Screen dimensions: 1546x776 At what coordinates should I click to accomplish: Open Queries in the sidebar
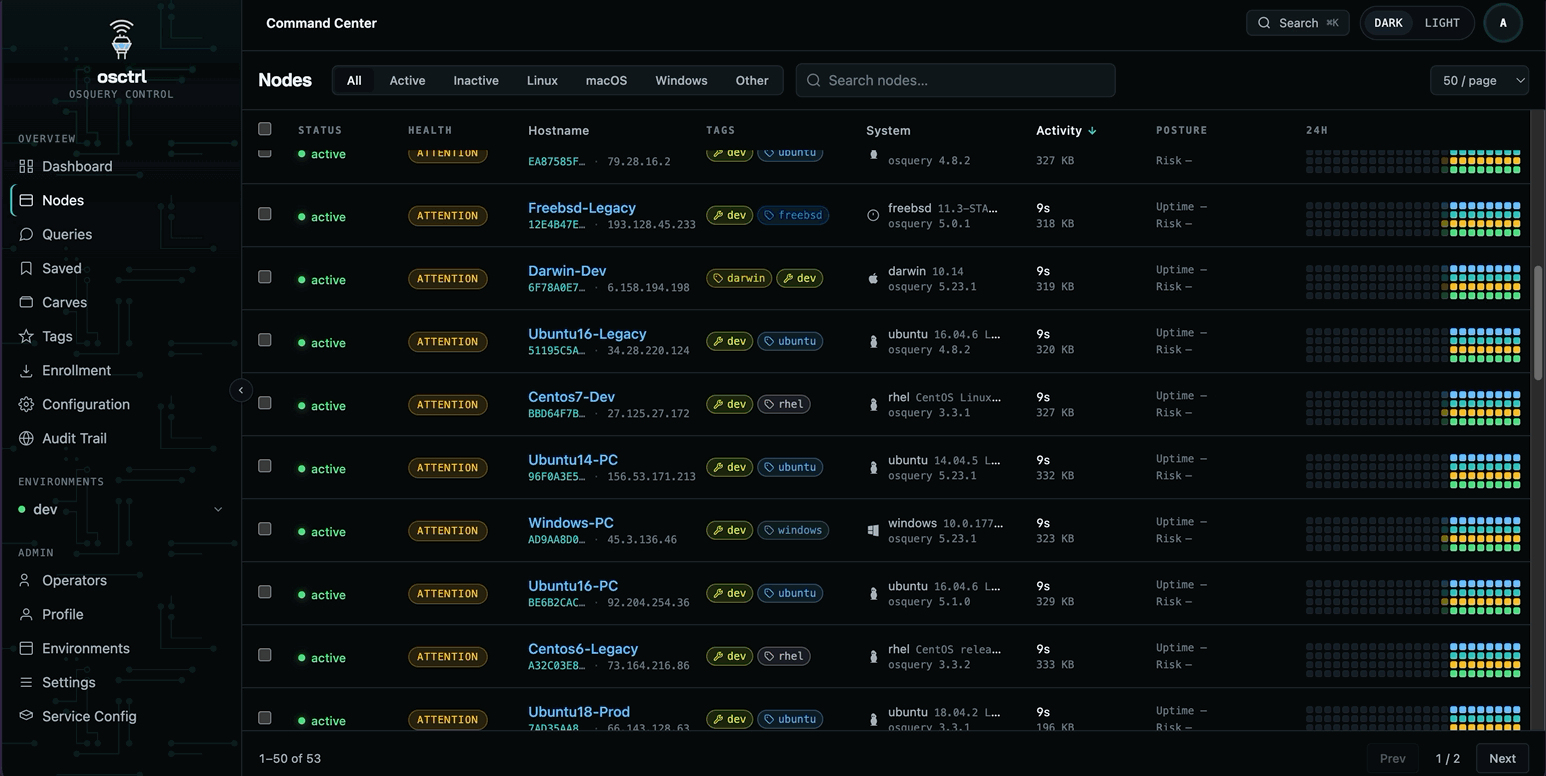click(x=67, y=234)
